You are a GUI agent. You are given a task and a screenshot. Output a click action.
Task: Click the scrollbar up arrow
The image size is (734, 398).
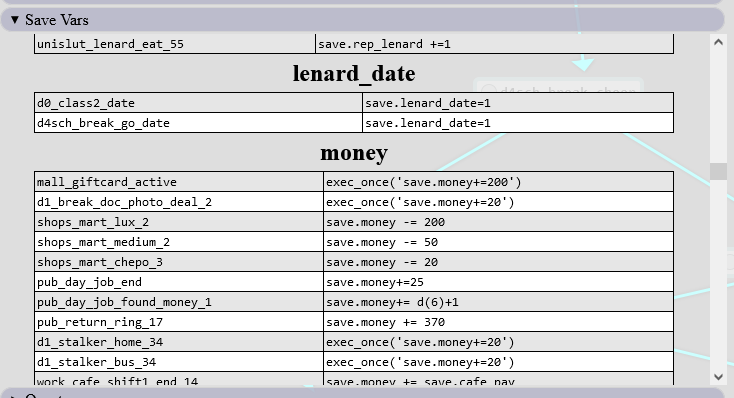718,42
